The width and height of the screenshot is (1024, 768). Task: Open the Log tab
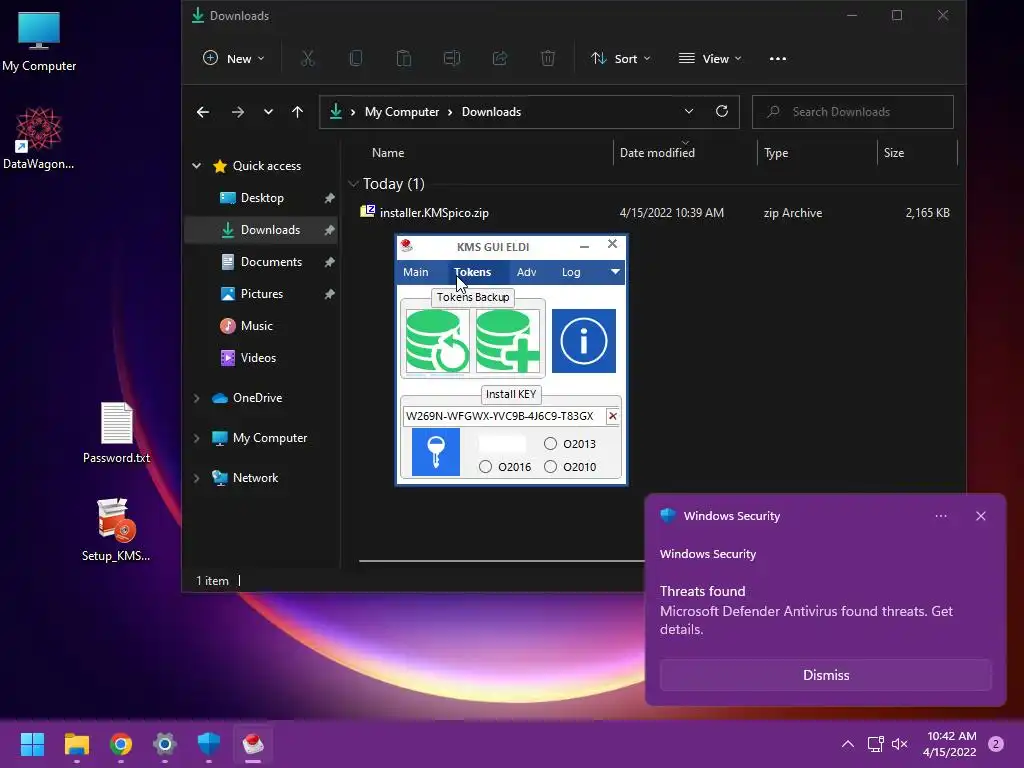[571, 272]
